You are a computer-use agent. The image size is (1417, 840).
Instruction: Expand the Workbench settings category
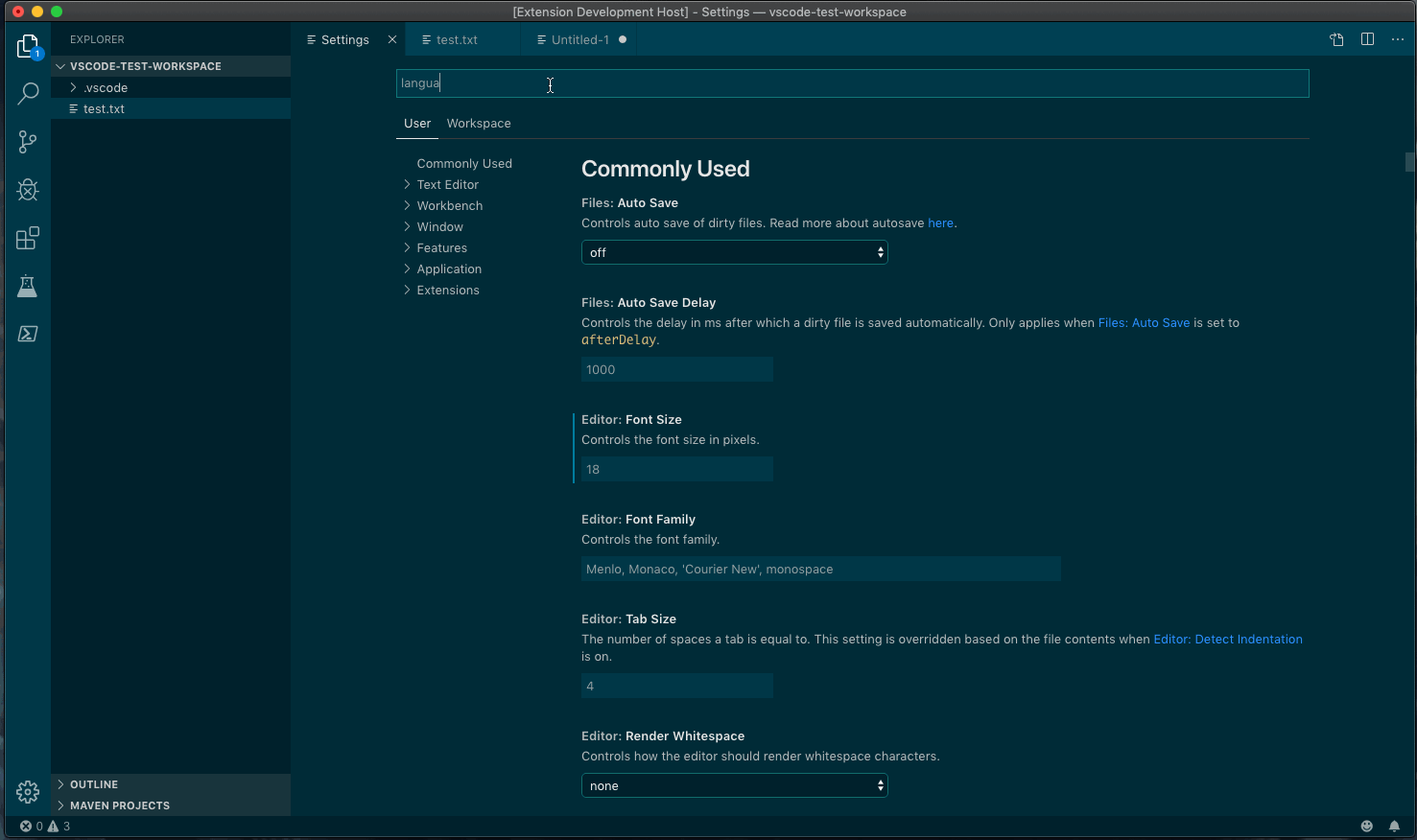coord(449,206)
